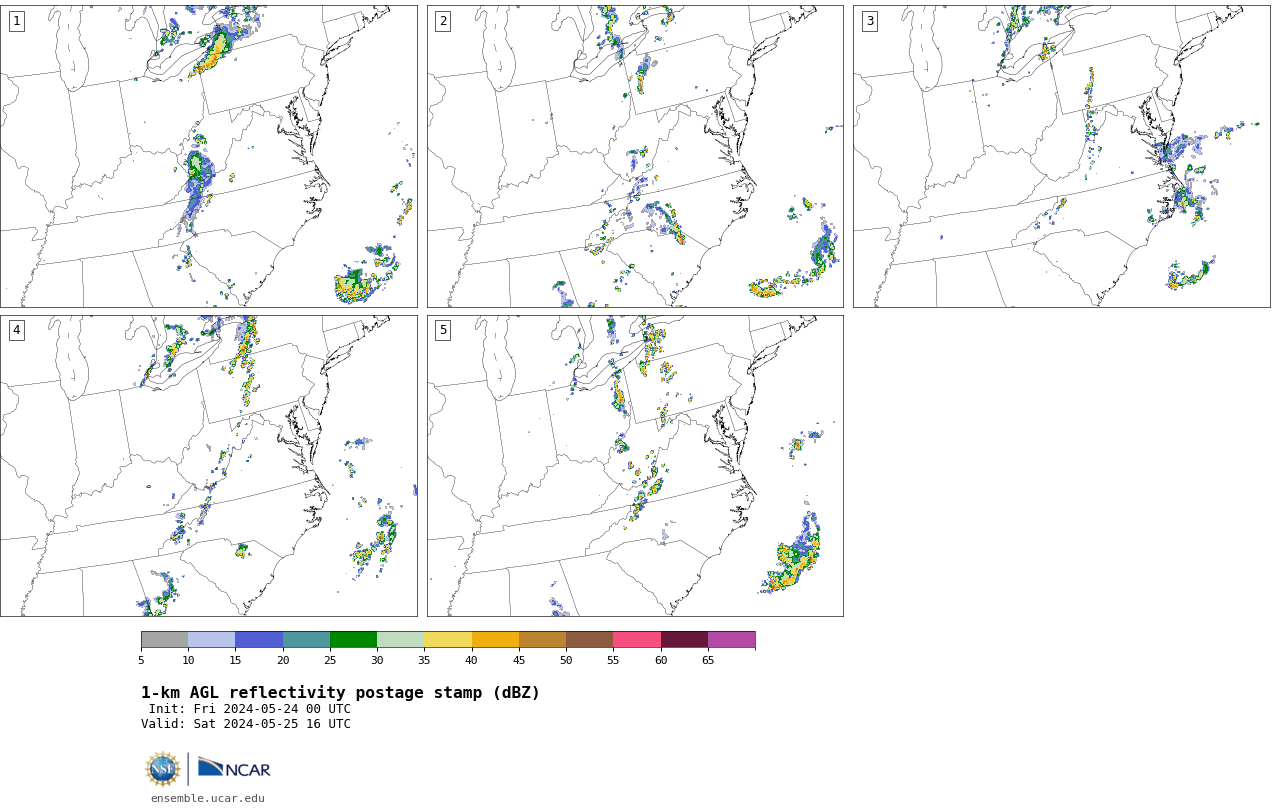
Task: Click the ensemble.ucar.edu text
Action: [x=208, y=798]
